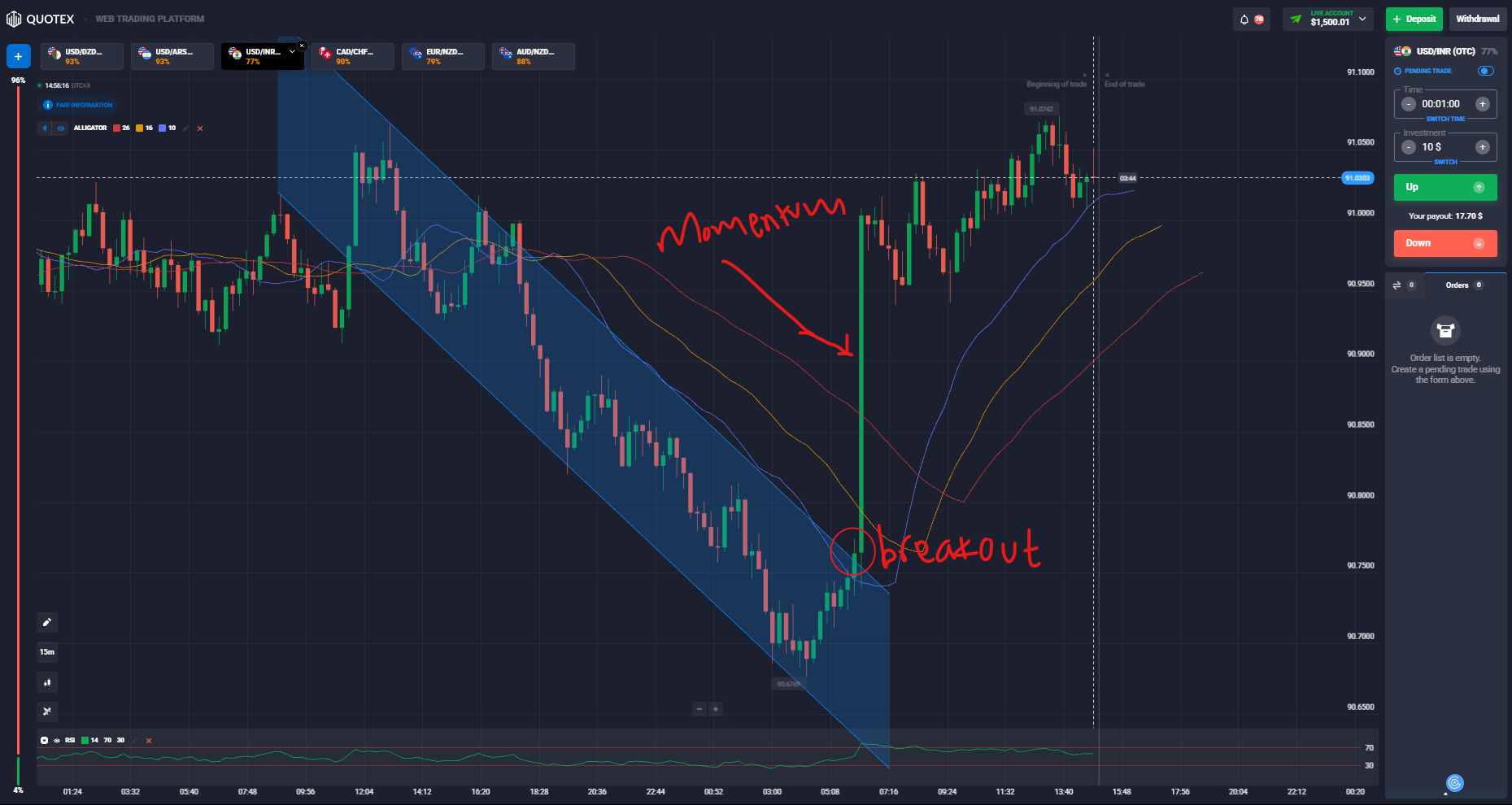
Task: Click the support chat bubble icon
Action: (x=1455, y=783)
